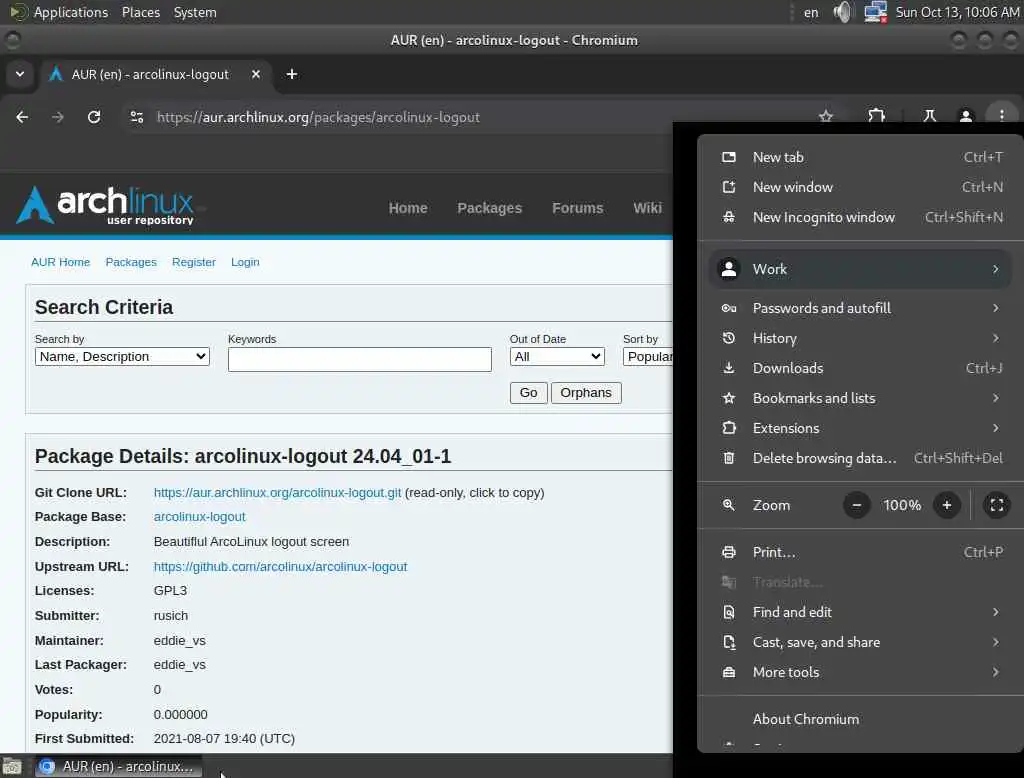Click Packages link in AUR submenu
The width and height of the screenshot is (1024, 778).
131,262
